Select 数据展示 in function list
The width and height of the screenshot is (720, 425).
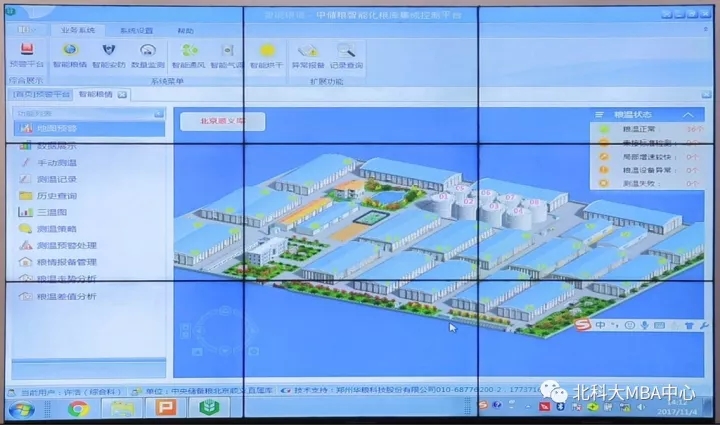tap(56, 146)
